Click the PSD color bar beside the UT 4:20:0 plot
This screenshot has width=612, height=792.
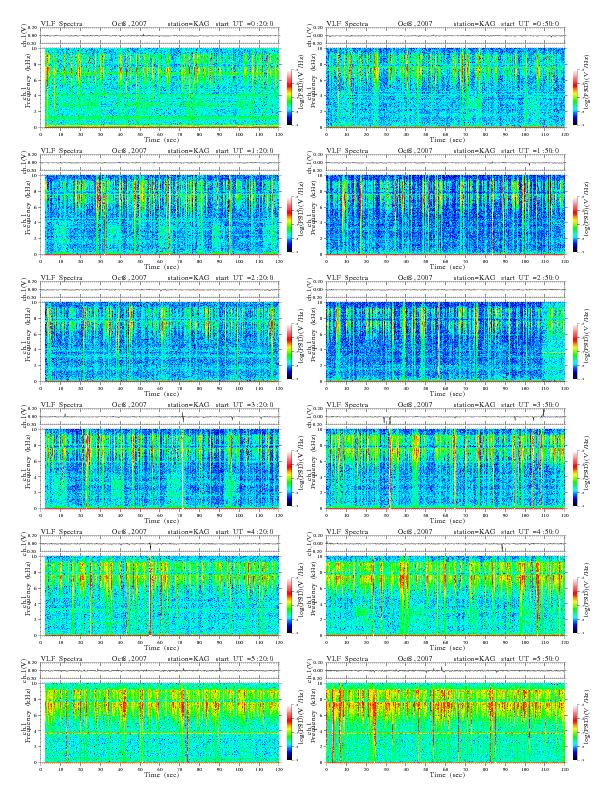tap(289, 605)
